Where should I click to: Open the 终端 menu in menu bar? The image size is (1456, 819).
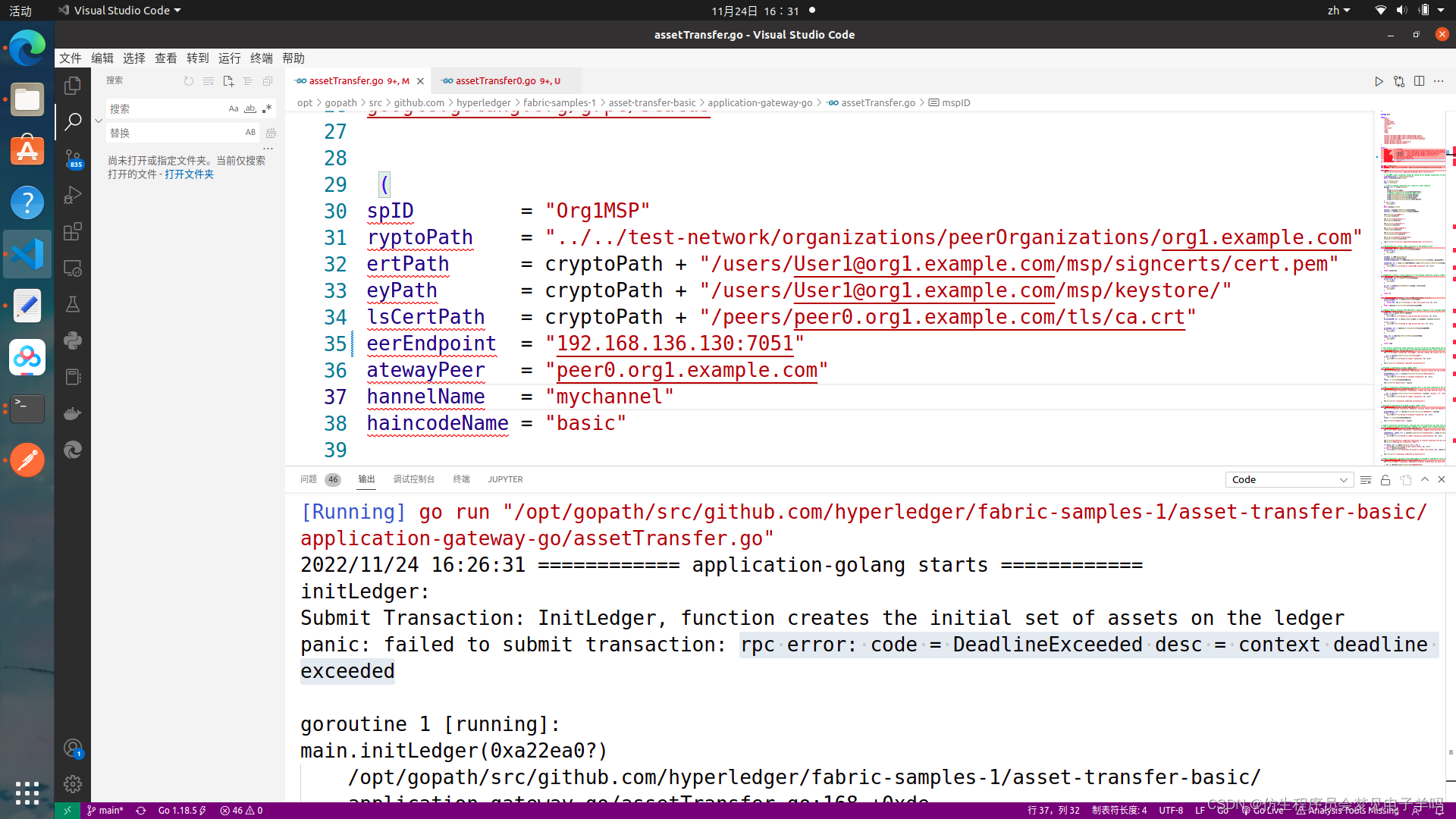[x=261, y=58]
